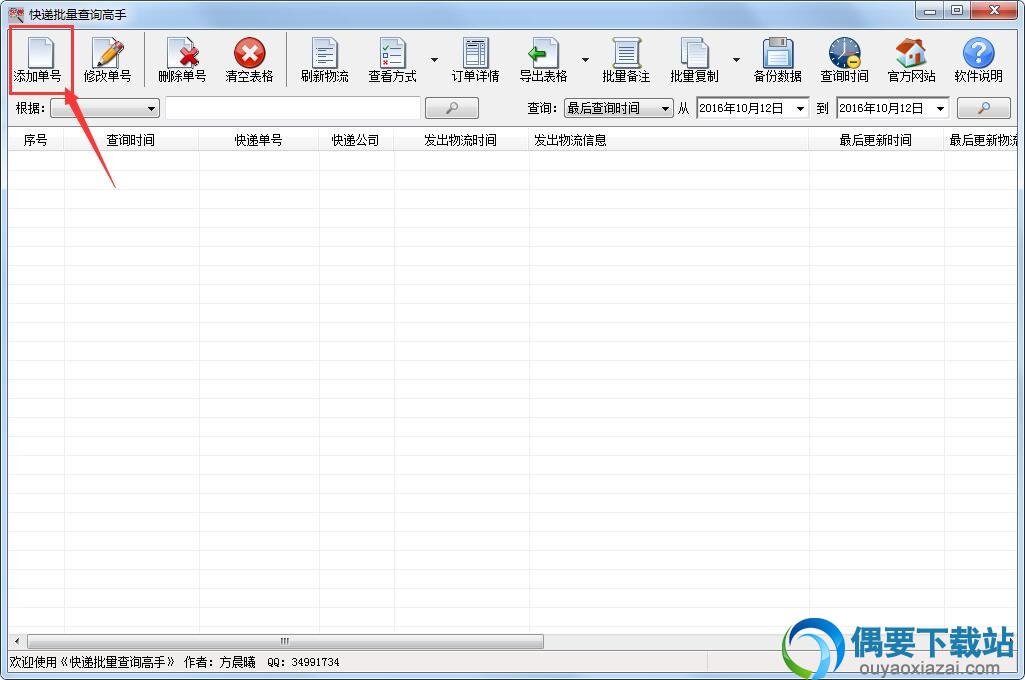Click the horizontal scrollbar left arrow

pyautogui.click(x=17, y=641)
